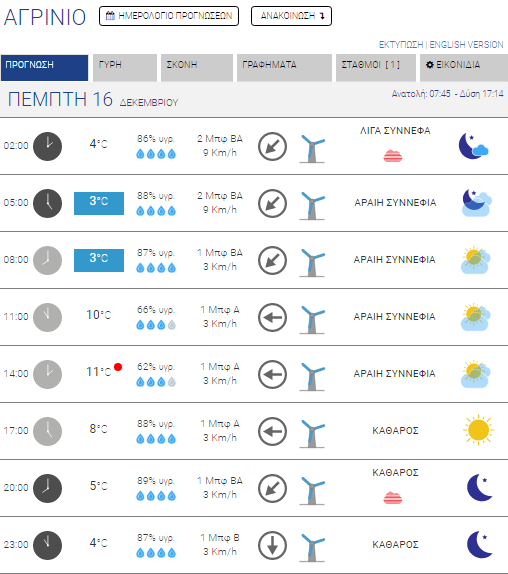Click the 02:00 moon-and-cloud weather icon

[x=474, y=146]
